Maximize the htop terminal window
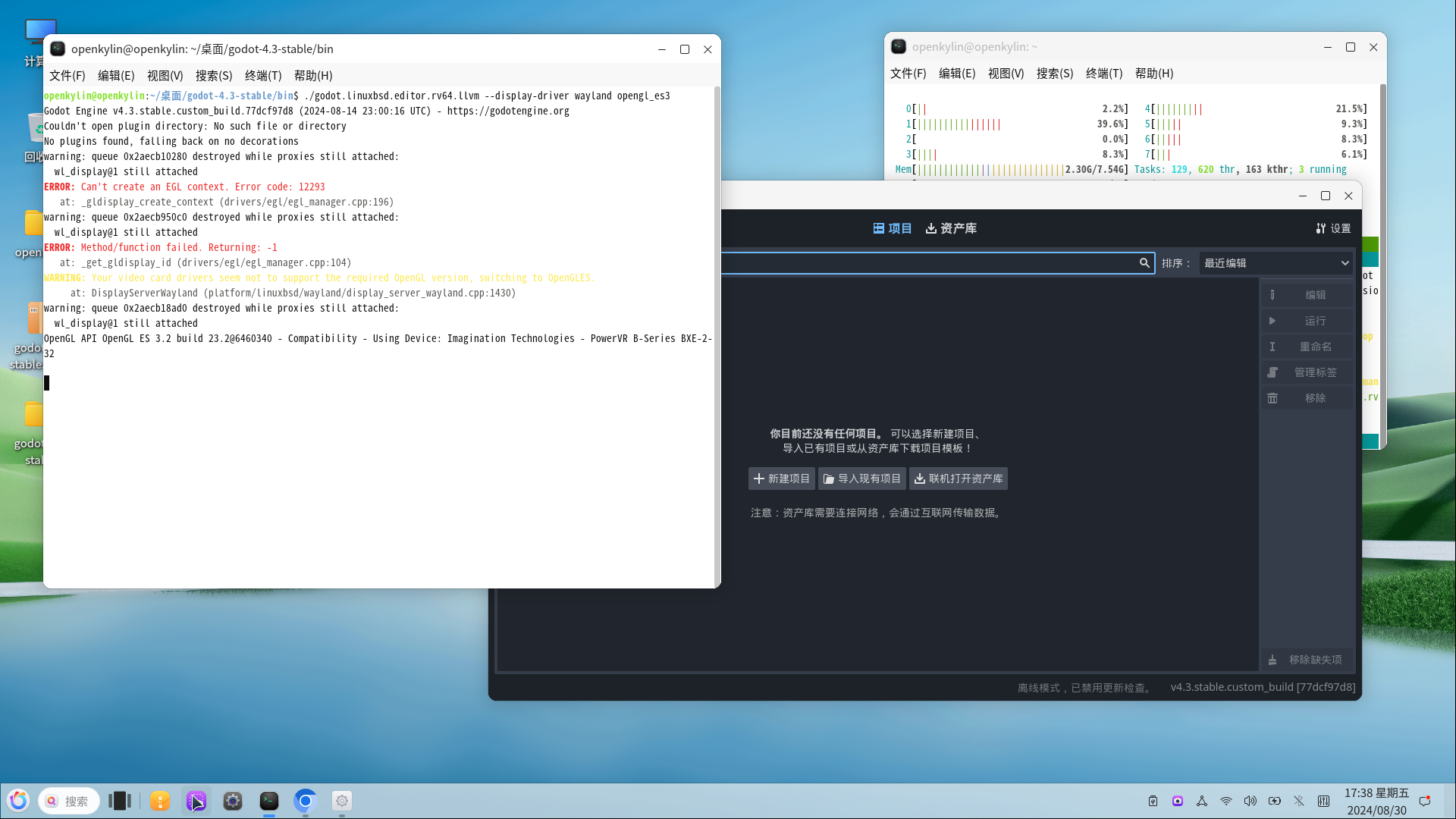Viewport: 1456px width, 819px height. click(1351, 47)
